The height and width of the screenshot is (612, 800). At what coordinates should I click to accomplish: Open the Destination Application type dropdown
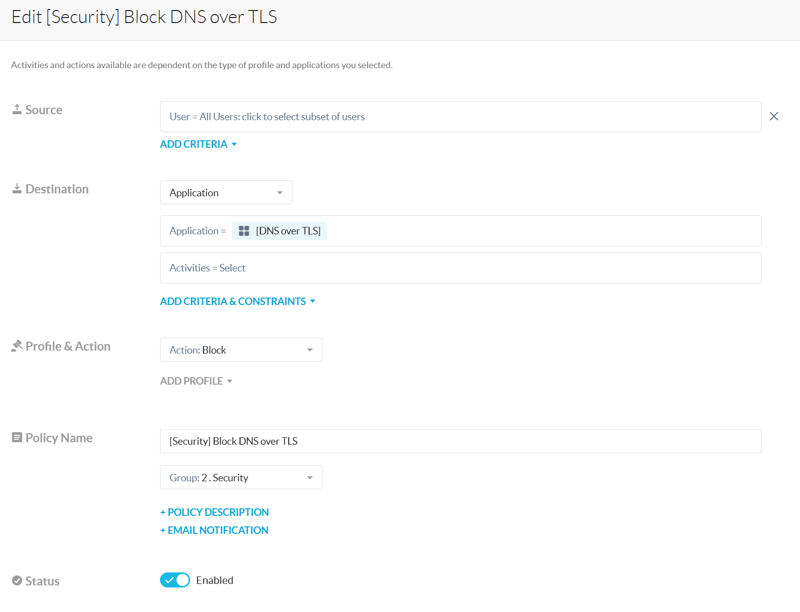226,193
